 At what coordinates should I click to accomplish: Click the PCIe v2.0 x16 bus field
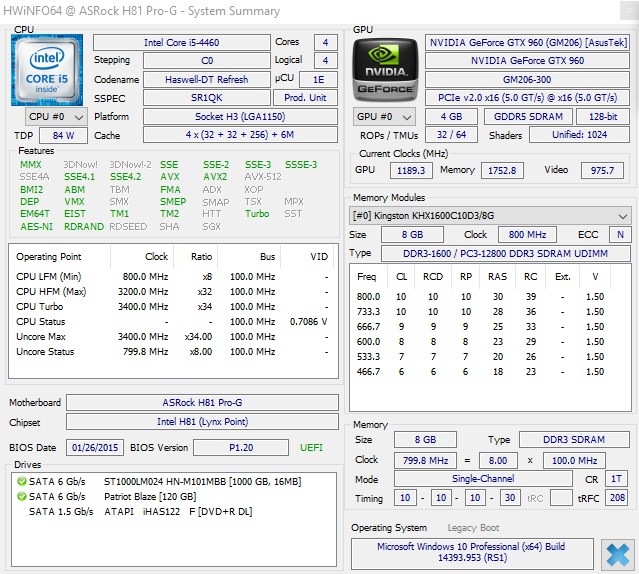527,98
